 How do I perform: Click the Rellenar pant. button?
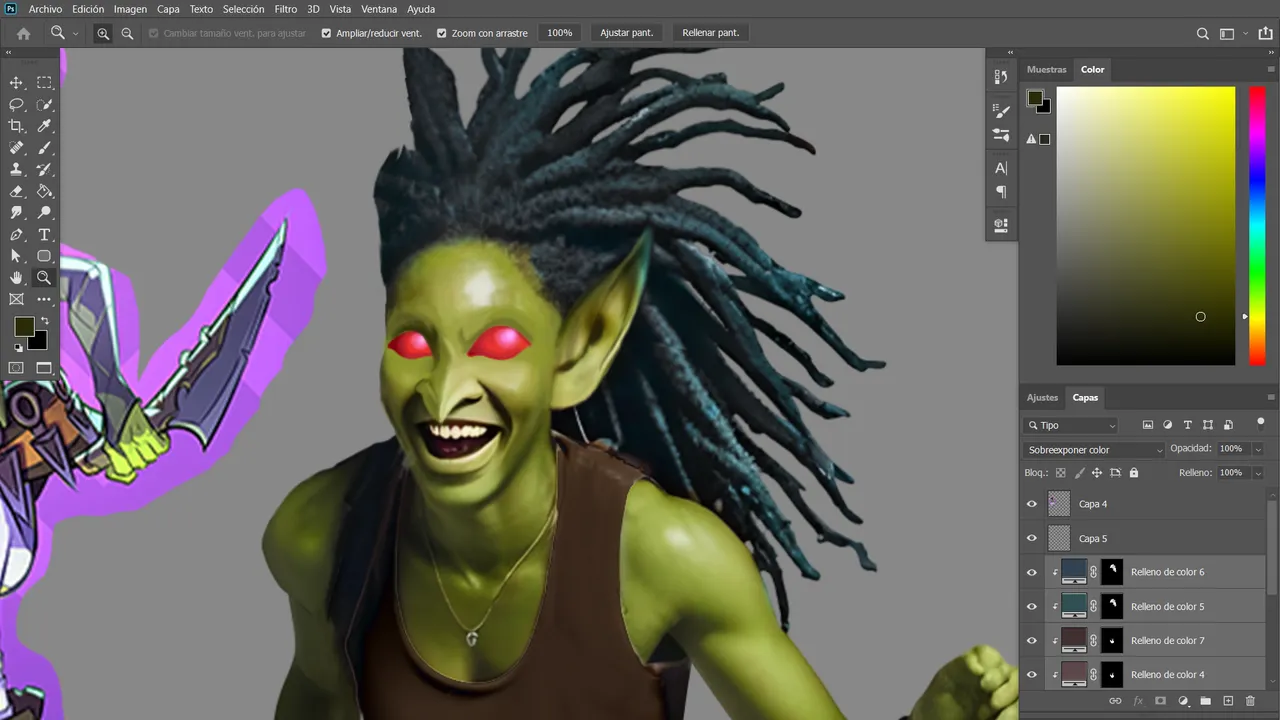(x=711, y=33)
